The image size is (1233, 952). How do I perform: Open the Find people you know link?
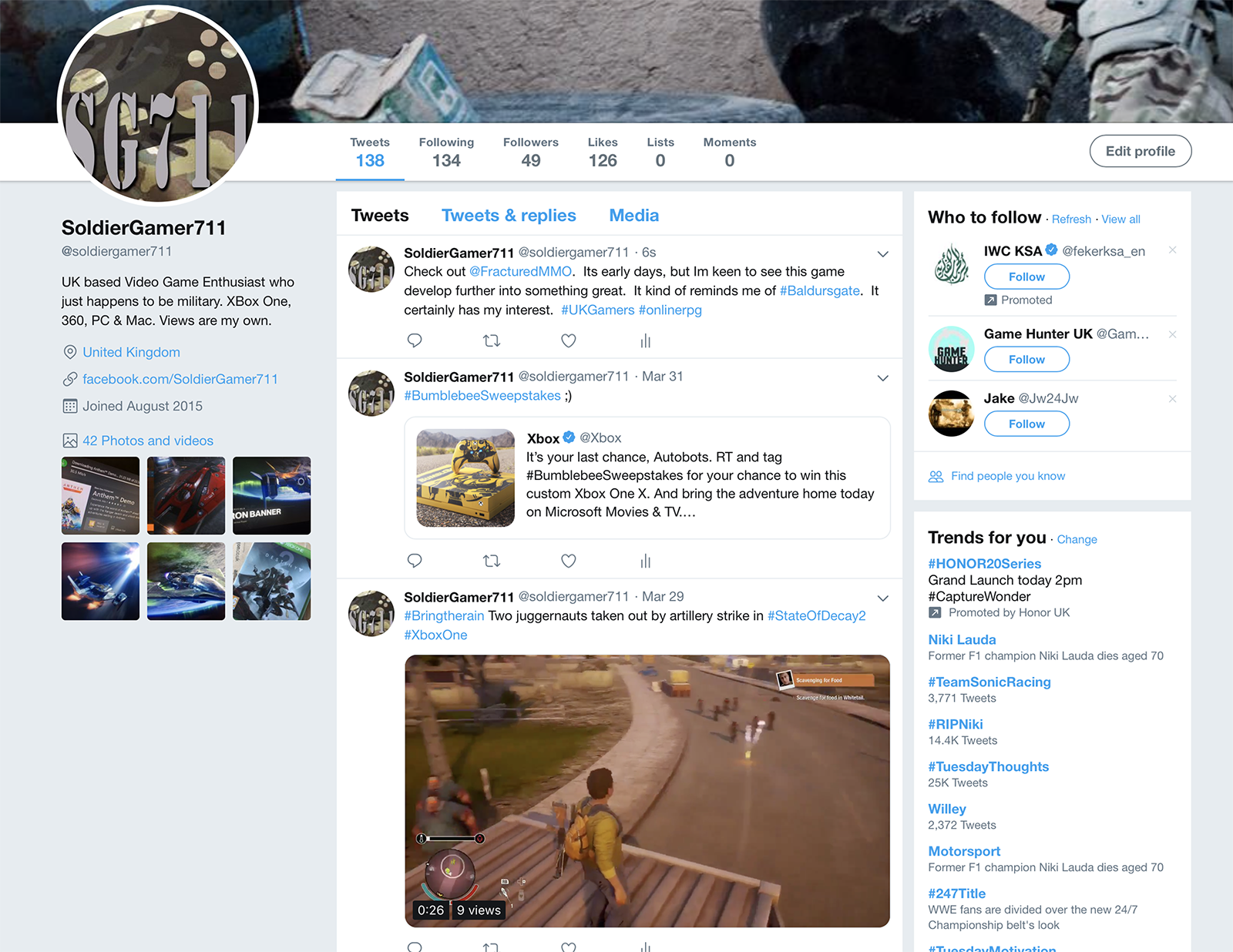tap(1008, 476)
